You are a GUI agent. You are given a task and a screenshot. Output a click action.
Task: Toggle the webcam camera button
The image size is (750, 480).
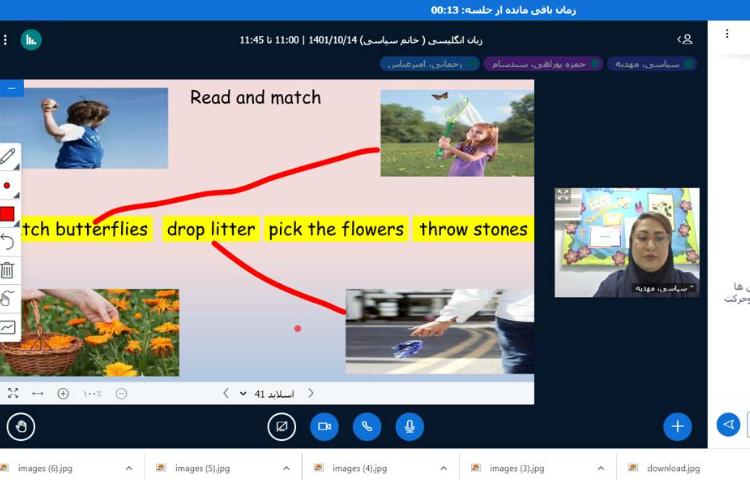tap(324, 426)
